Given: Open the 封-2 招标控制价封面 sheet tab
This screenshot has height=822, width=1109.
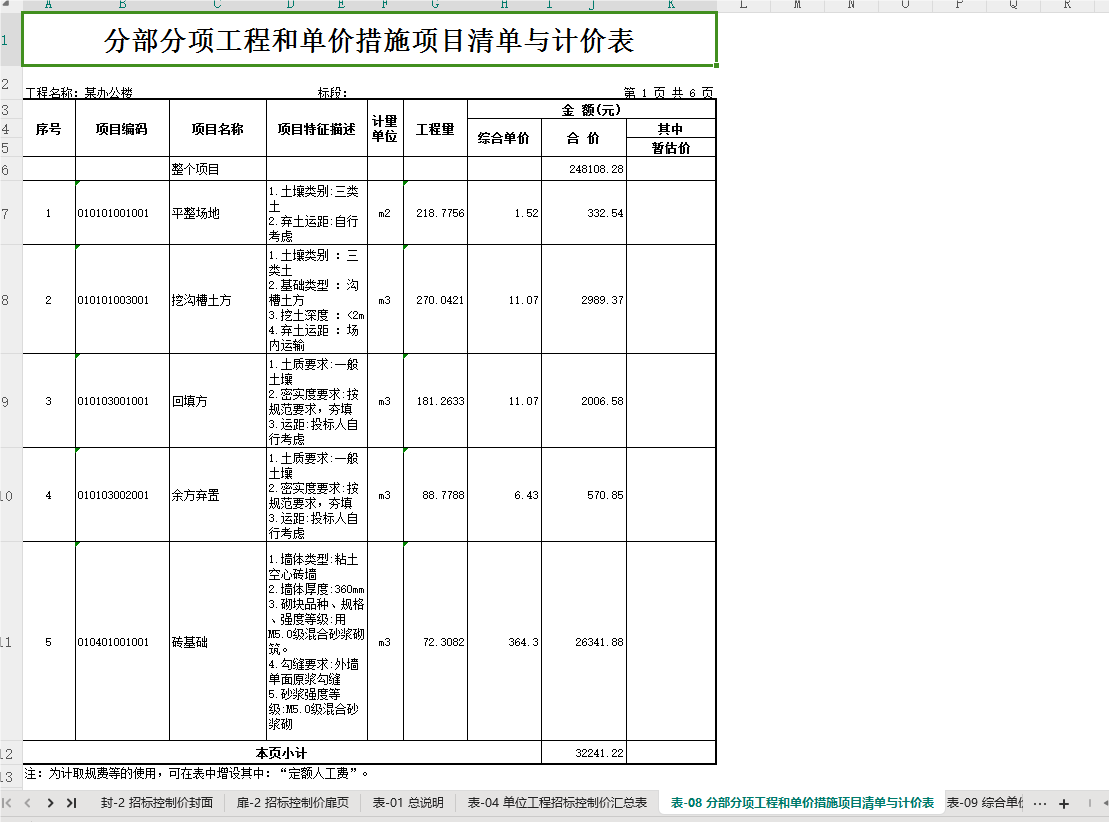Looking at the screenshot, I should point(156,803).
